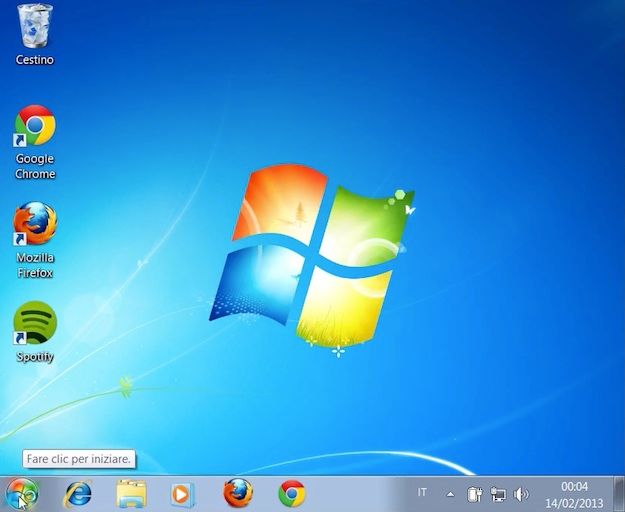Click the Show desktop button
This screenshot has height=512, width=625.
[x=619, y=494]
